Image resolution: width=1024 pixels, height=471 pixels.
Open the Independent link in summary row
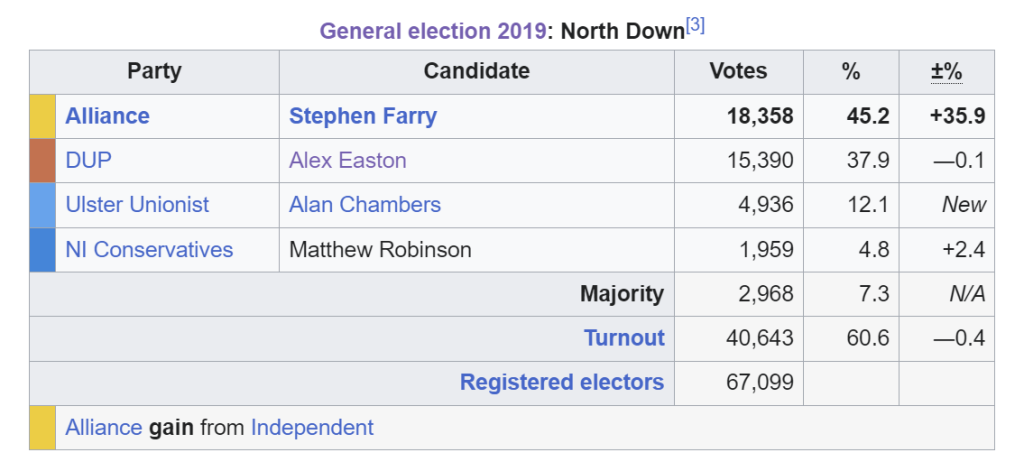(312, 428)
